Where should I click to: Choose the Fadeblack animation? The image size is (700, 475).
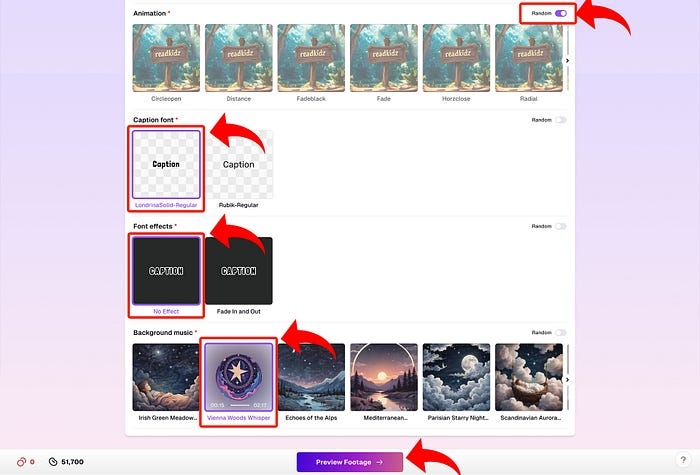pyautogui.click(x=311, y=58)
